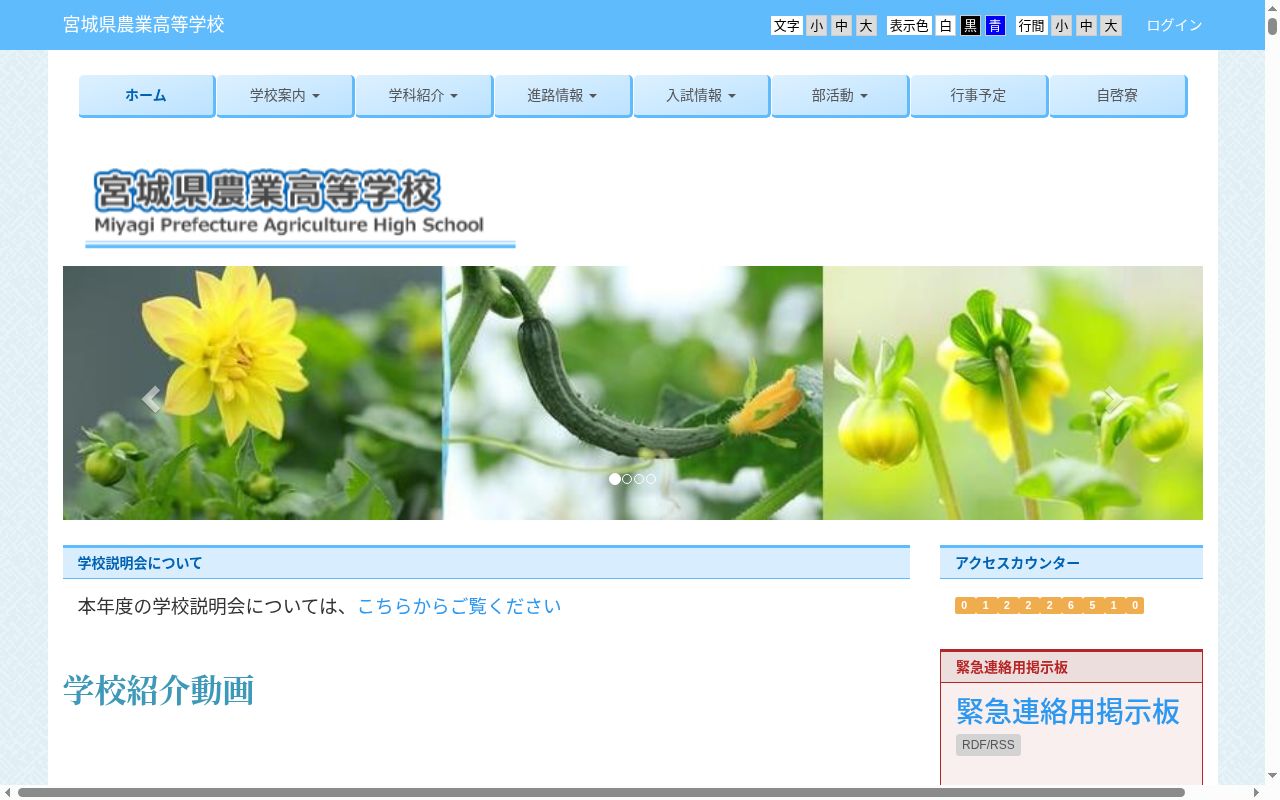Image resolution: width=1280 pixels, height=800 pixels.
Task: Expand the 学科紹介 dropdown menu
Action: [x=424, y=96]
